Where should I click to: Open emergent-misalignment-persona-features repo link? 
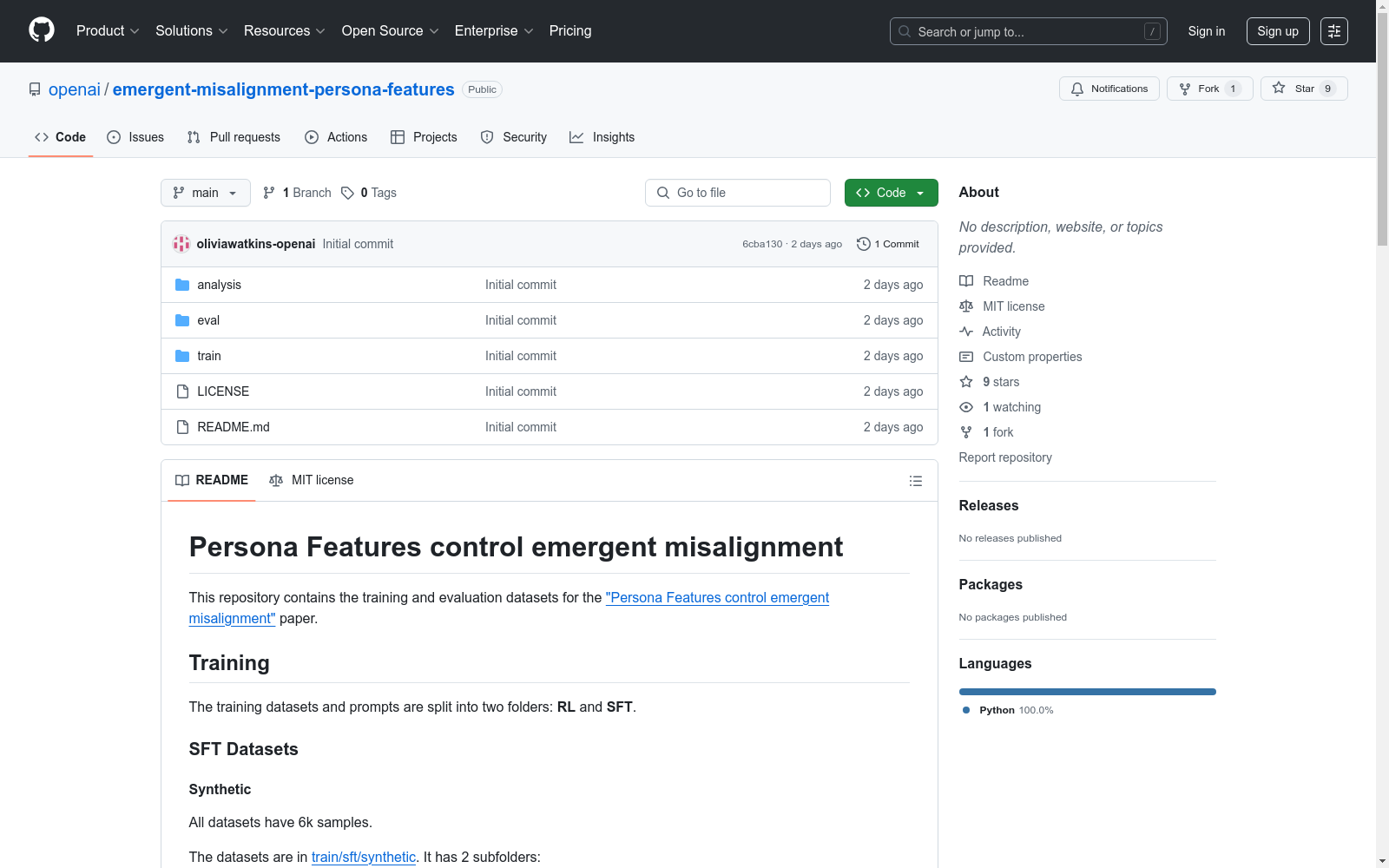pos(284,89)
